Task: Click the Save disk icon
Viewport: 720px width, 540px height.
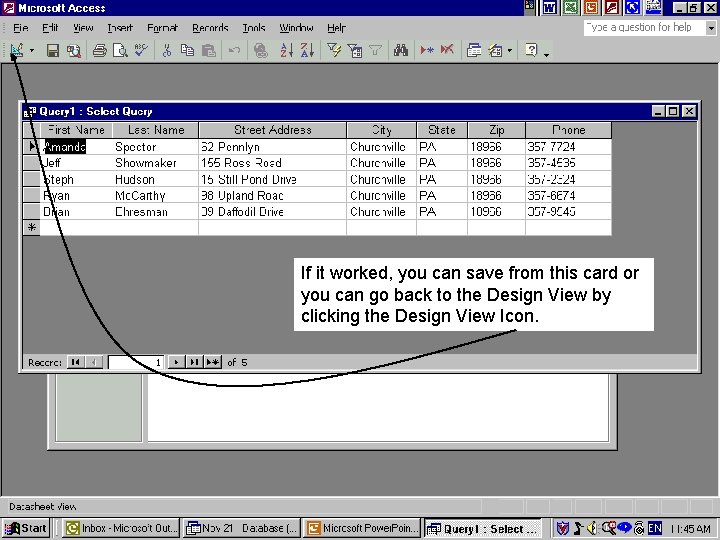Action: (53, 51)
